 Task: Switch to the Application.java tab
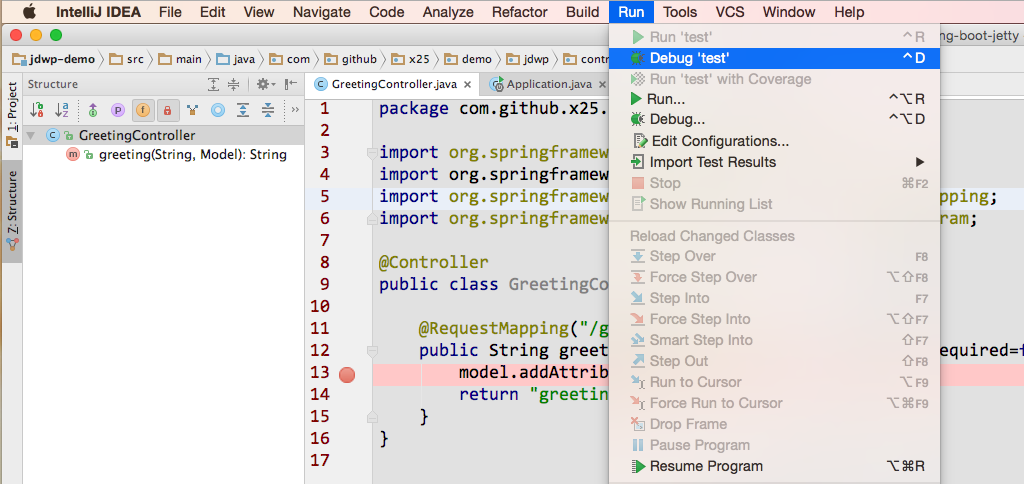(549, 84)
